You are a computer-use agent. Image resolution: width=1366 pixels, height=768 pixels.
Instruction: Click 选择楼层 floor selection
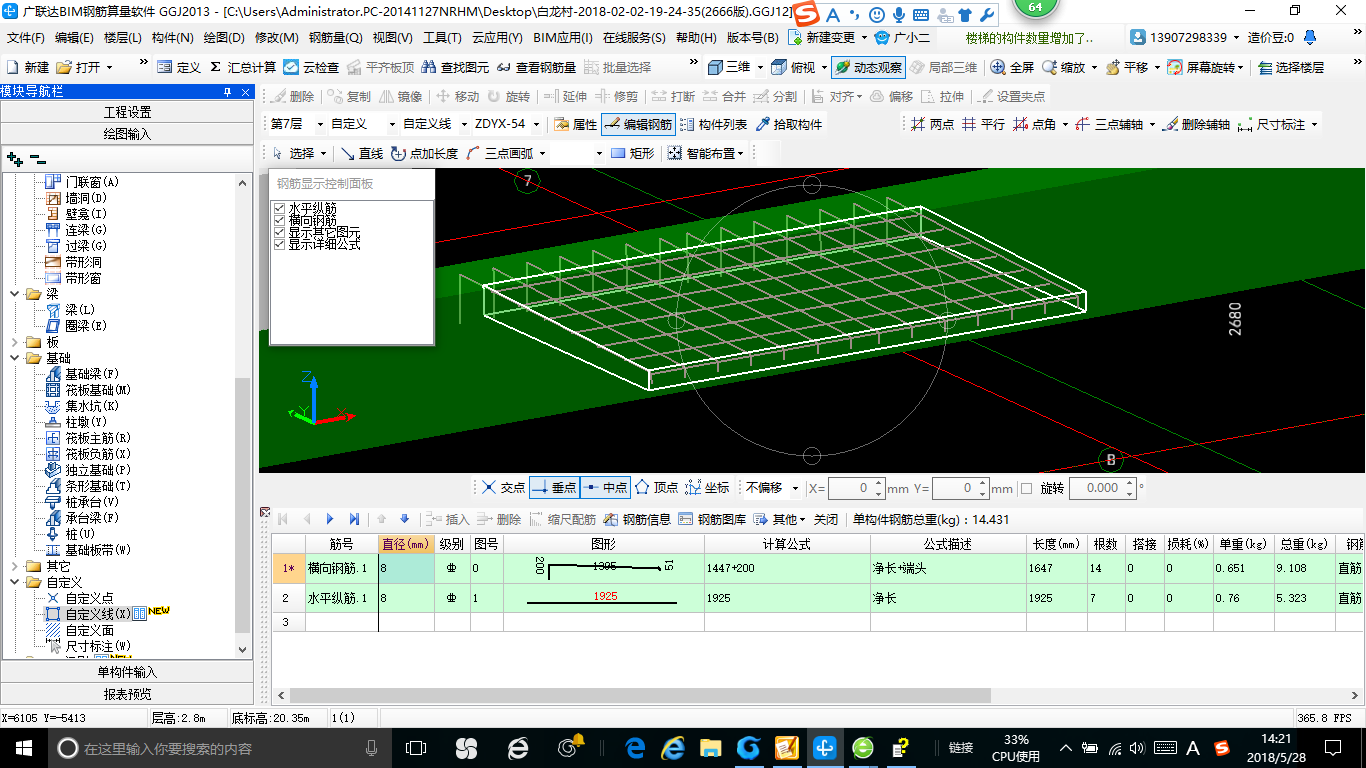point(1291,67)
